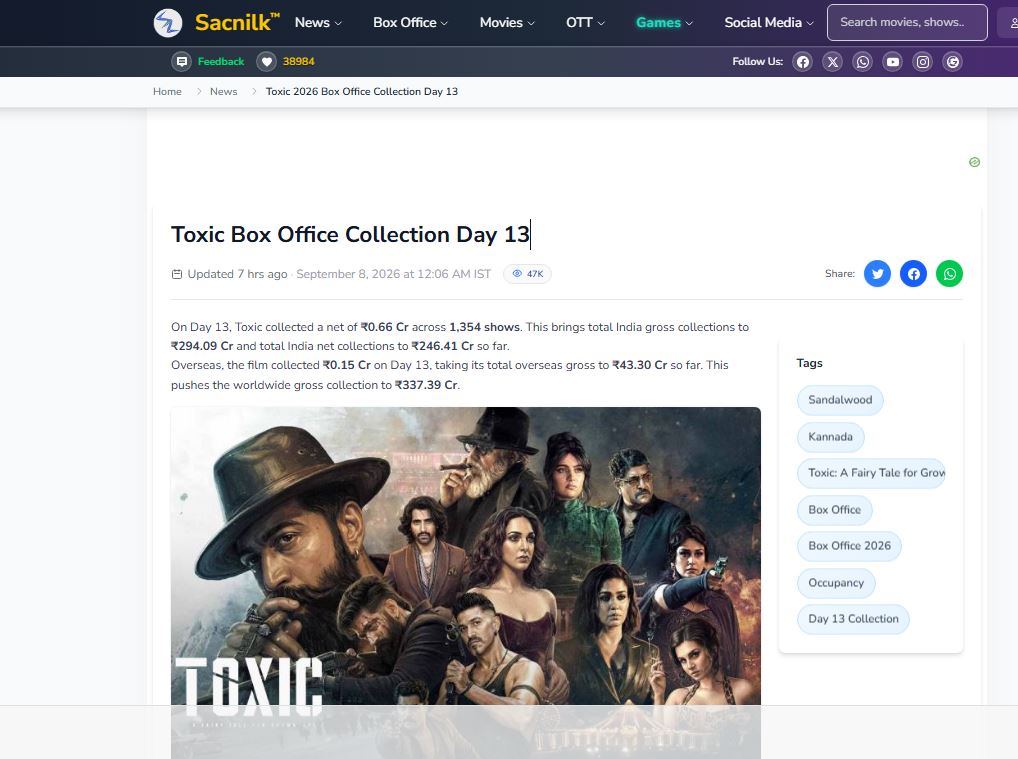Image resolution: width=1018 pixels, height=759 pixels.
Task: Go to News breadcrumb
Action: pos(223,92)
